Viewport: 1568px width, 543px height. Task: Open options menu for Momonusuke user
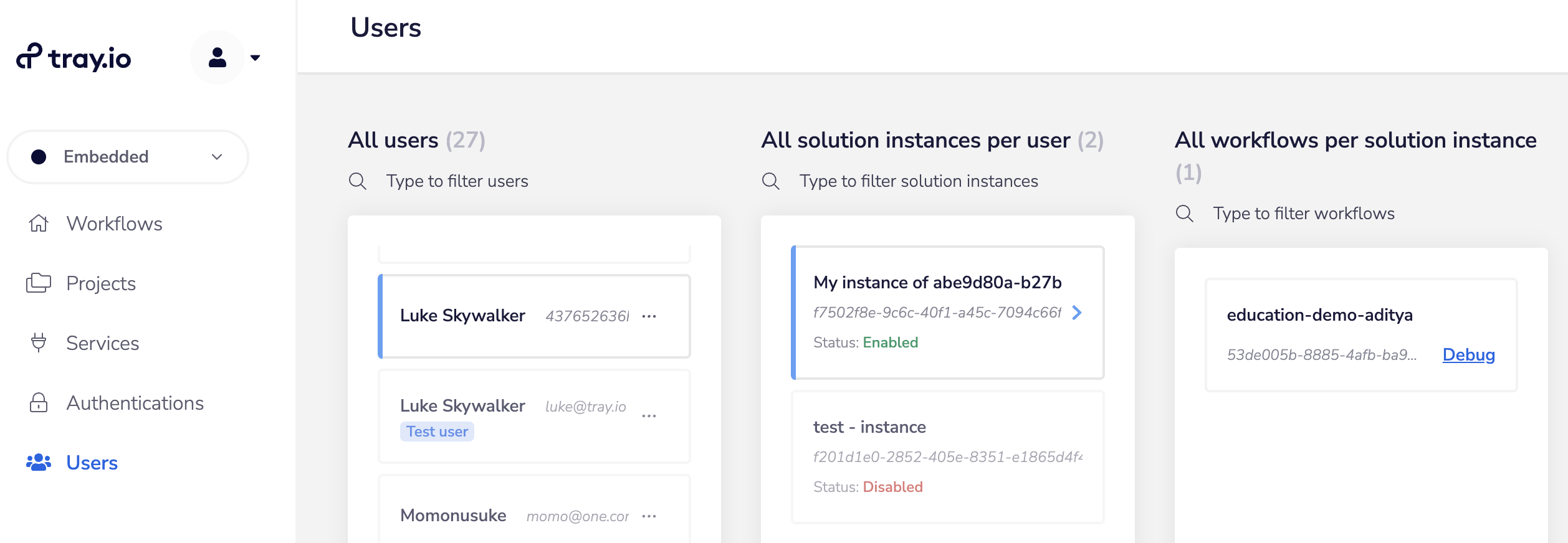click(x=649, y=516)
